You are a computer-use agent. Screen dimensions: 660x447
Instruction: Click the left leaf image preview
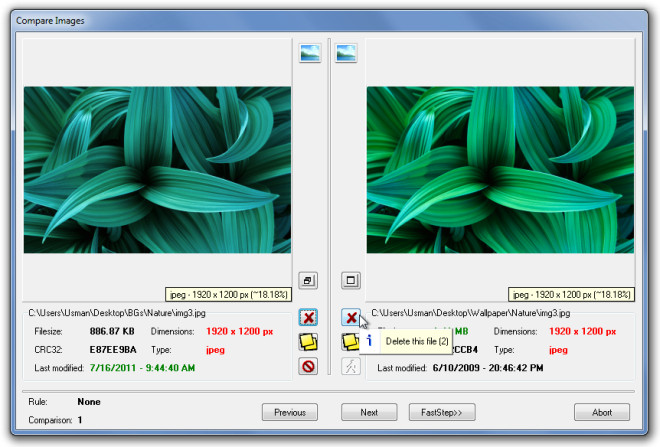pyautogui.click(x=157, y=170)
